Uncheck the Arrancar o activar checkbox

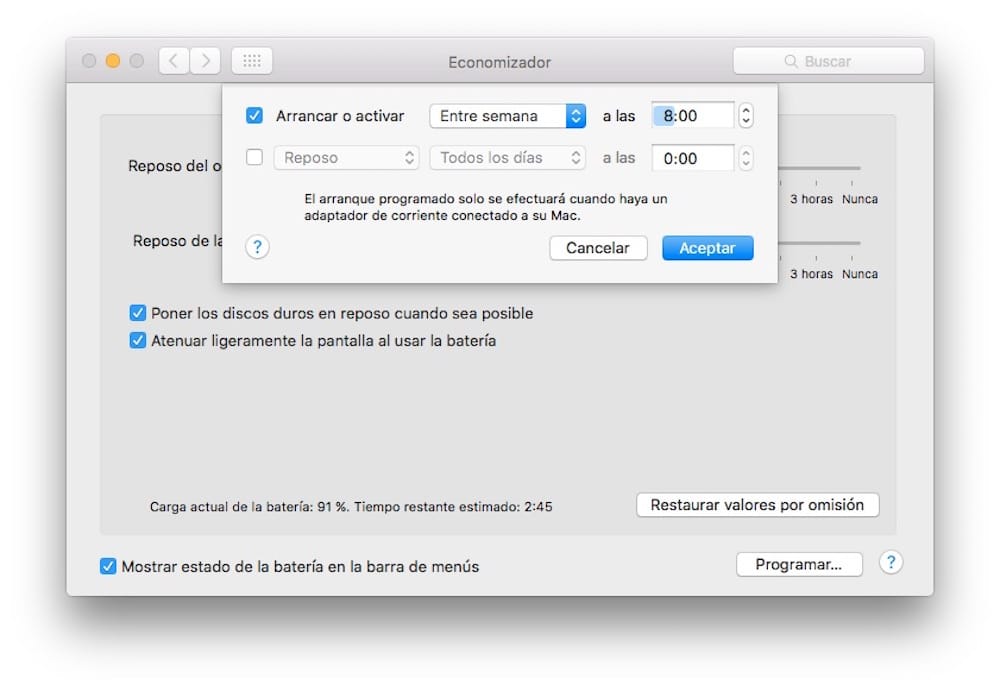pos(254,116)
